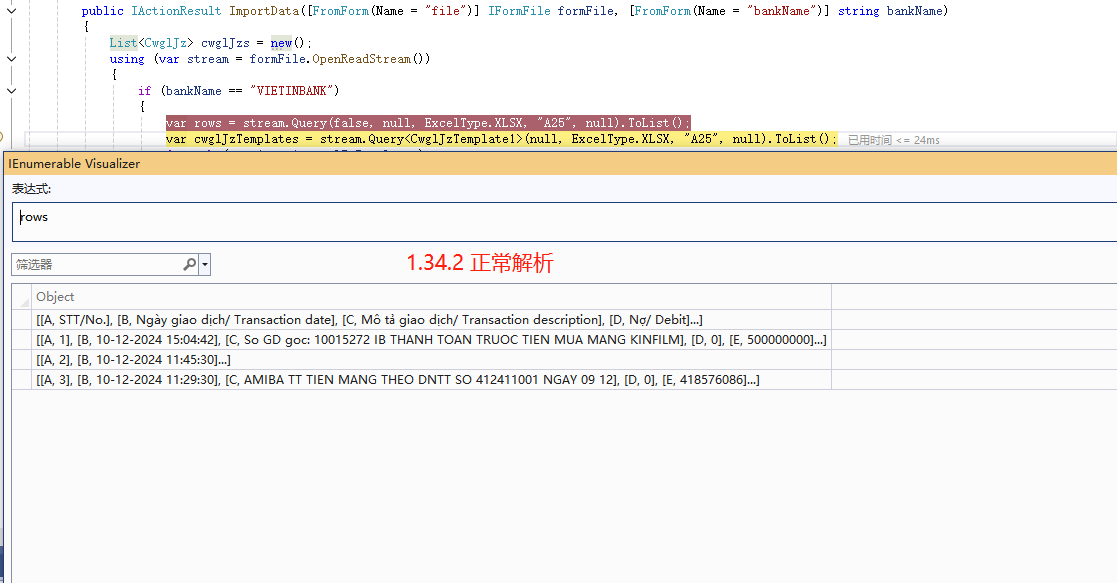Click the highlighted var rows Query code line

[x=428, y=123]
